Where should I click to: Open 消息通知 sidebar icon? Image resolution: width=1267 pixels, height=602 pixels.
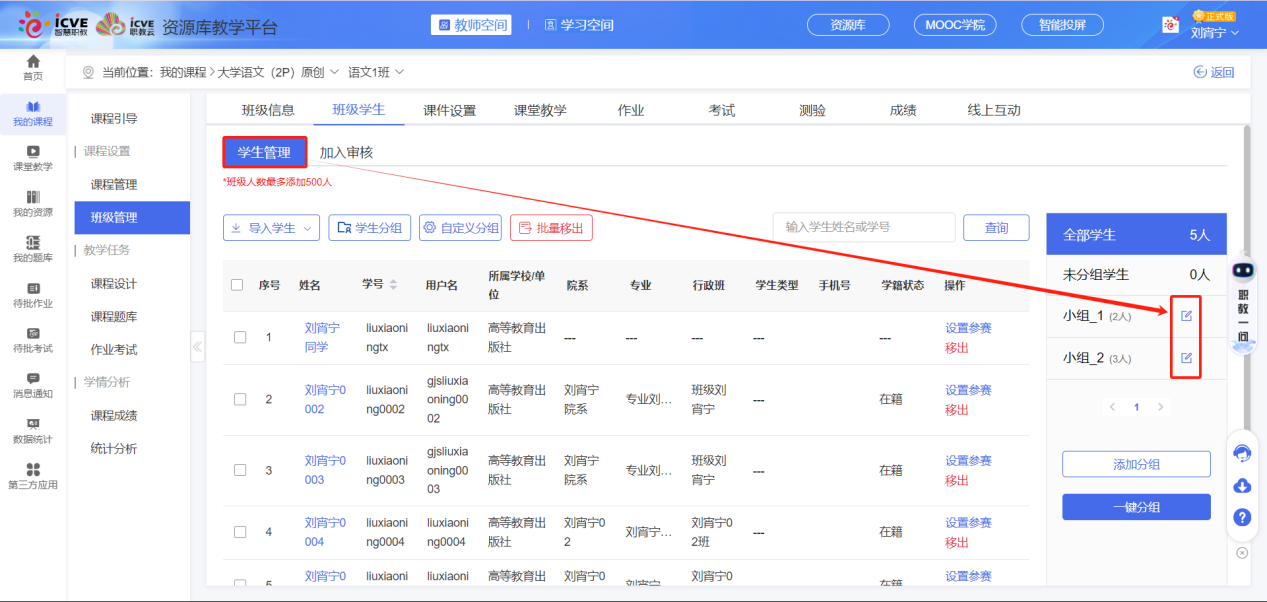33,385
